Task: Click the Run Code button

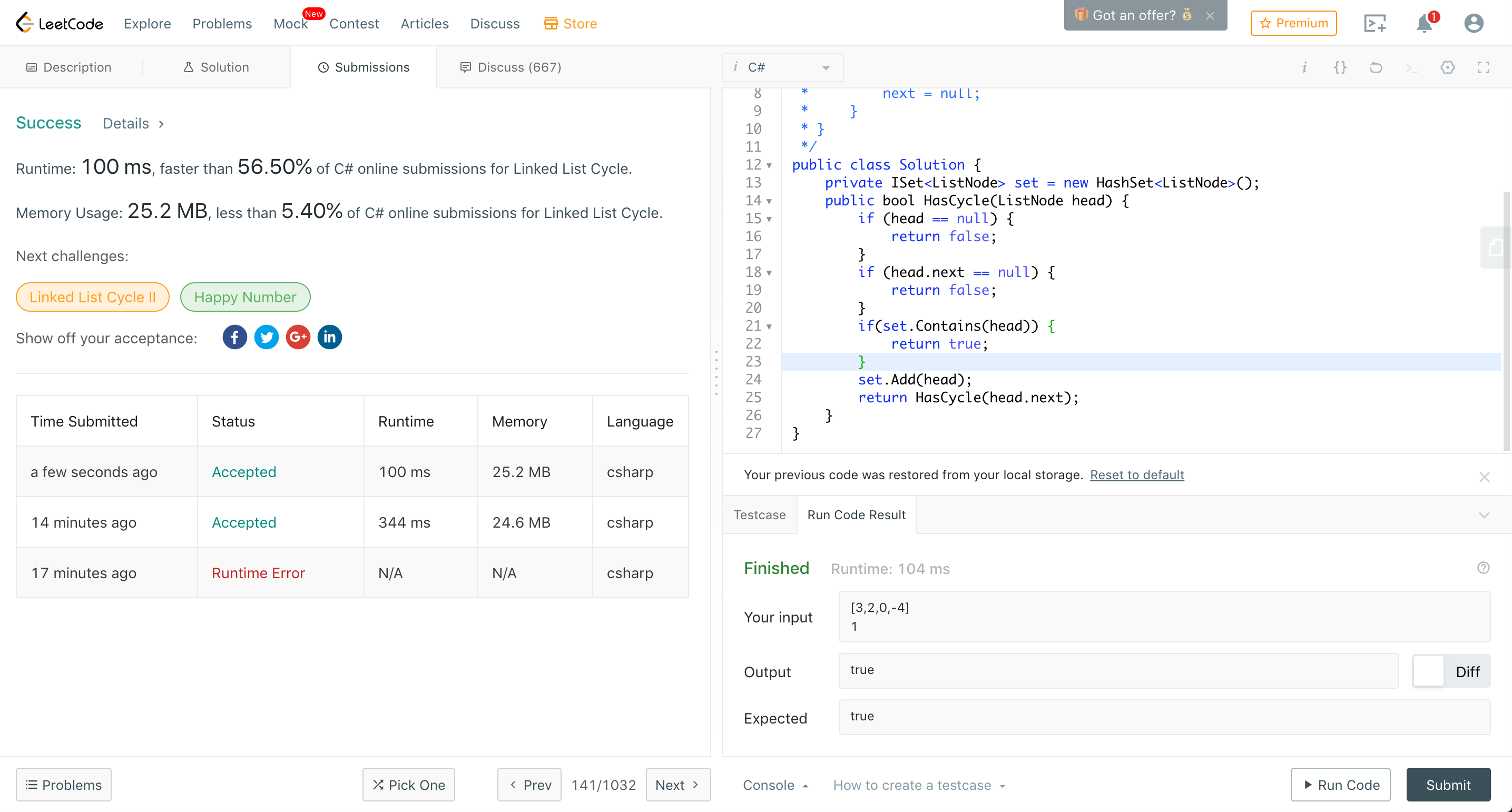Action: pyautogui.click(x=1341, y=785)
